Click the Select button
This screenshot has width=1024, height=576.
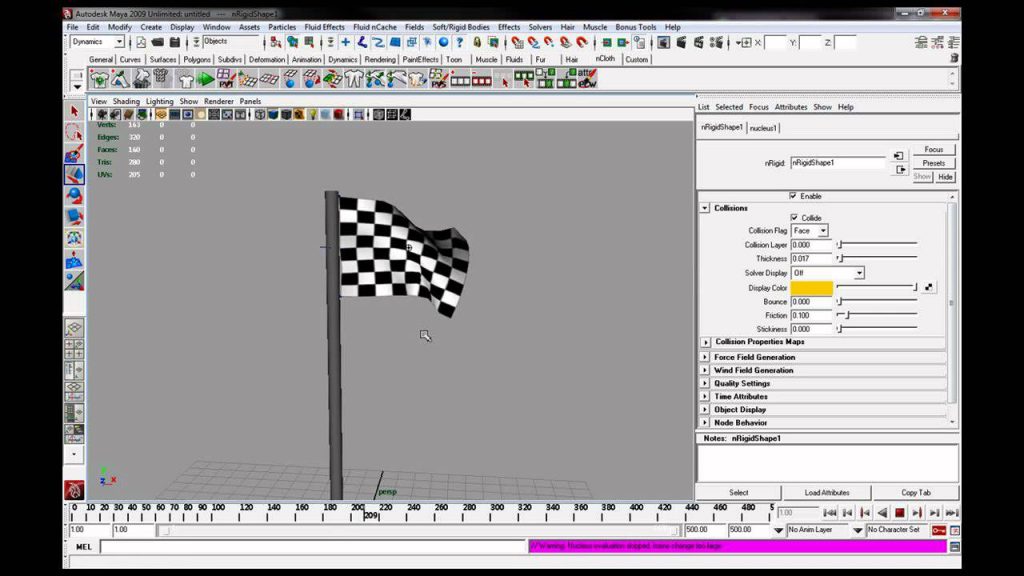739,493
